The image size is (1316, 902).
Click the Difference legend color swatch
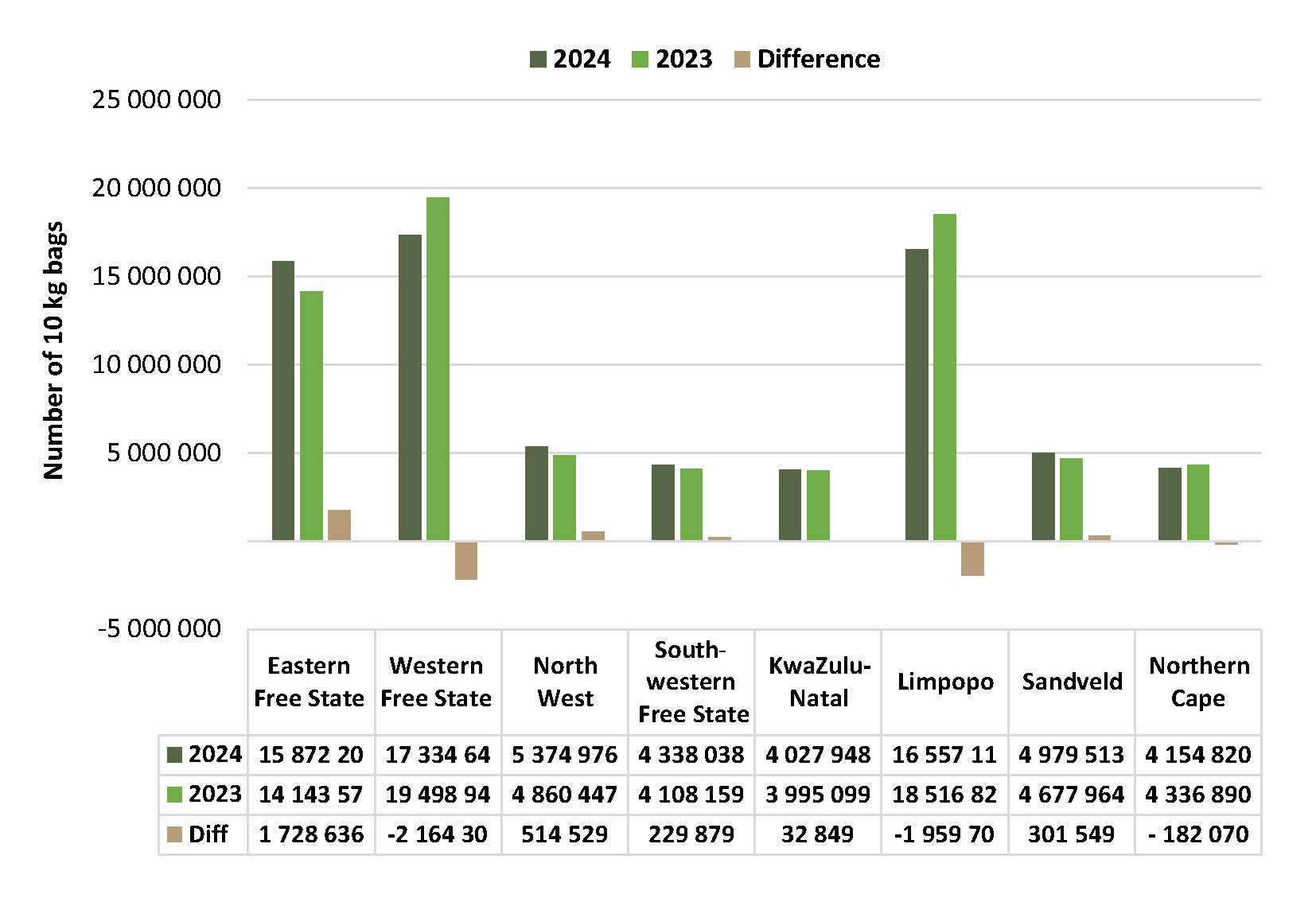point(742,60)
